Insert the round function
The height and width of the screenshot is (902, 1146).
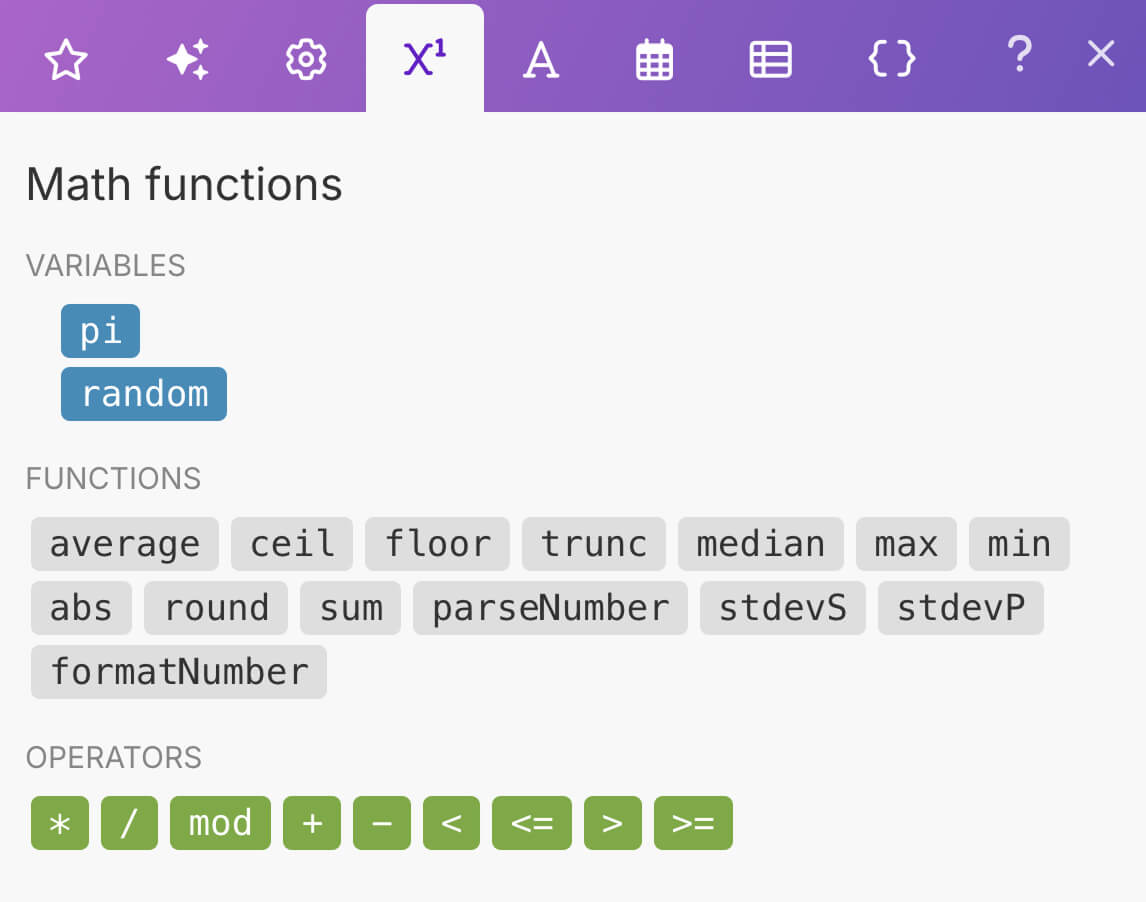click(216, 608)
